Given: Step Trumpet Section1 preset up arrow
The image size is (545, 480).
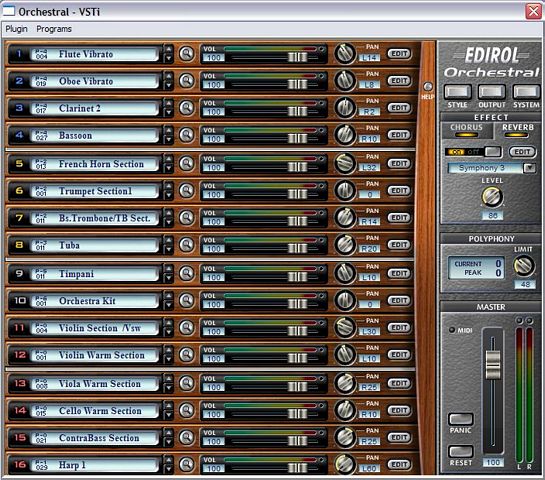Looking at the screenshot, I should click(x=169, y=186).
